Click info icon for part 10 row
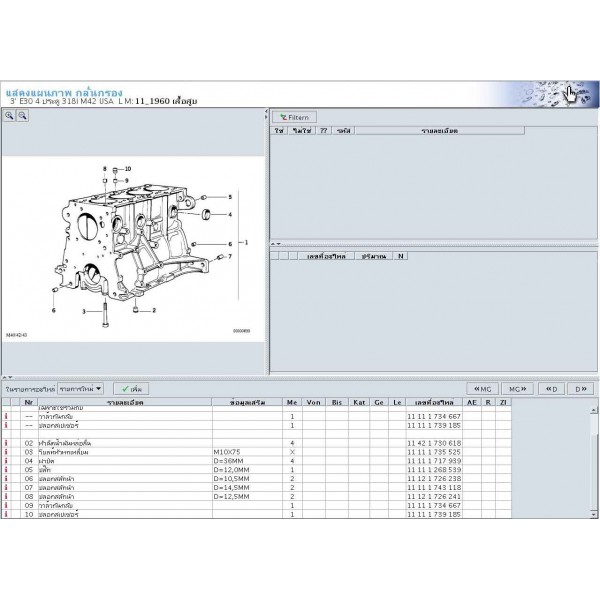This screenshot has height=600, width=600. click(x=7, y=514)
